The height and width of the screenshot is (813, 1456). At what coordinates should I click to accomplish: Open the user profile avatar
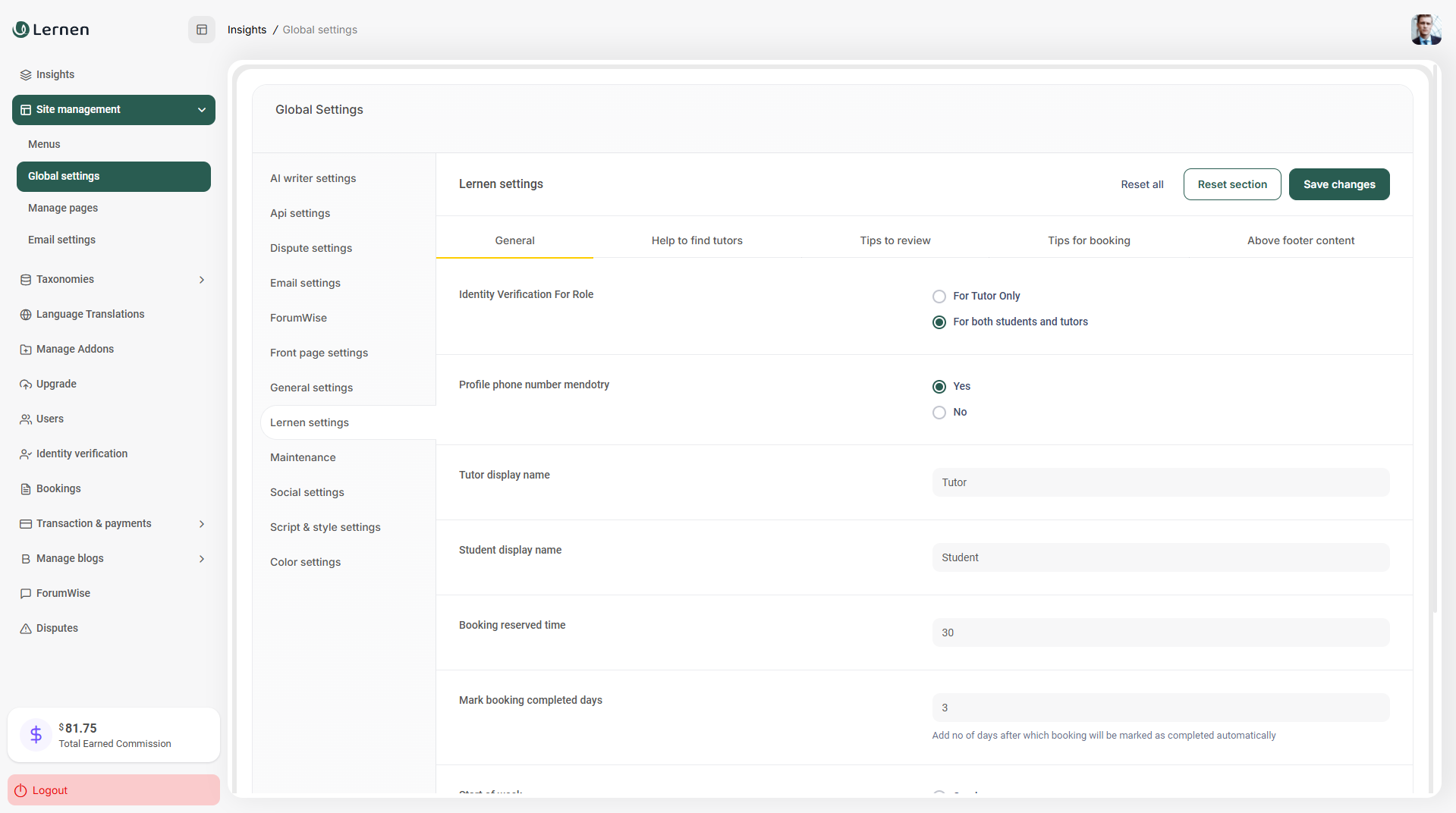click(1425, 30)
